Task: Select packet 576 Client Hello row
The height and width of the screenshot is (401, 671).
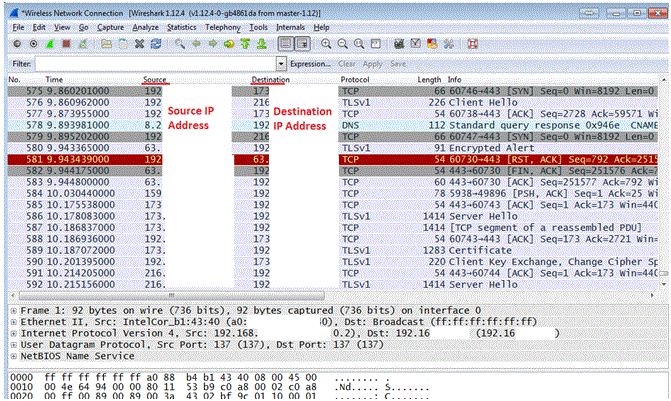Action: point(333,102)
